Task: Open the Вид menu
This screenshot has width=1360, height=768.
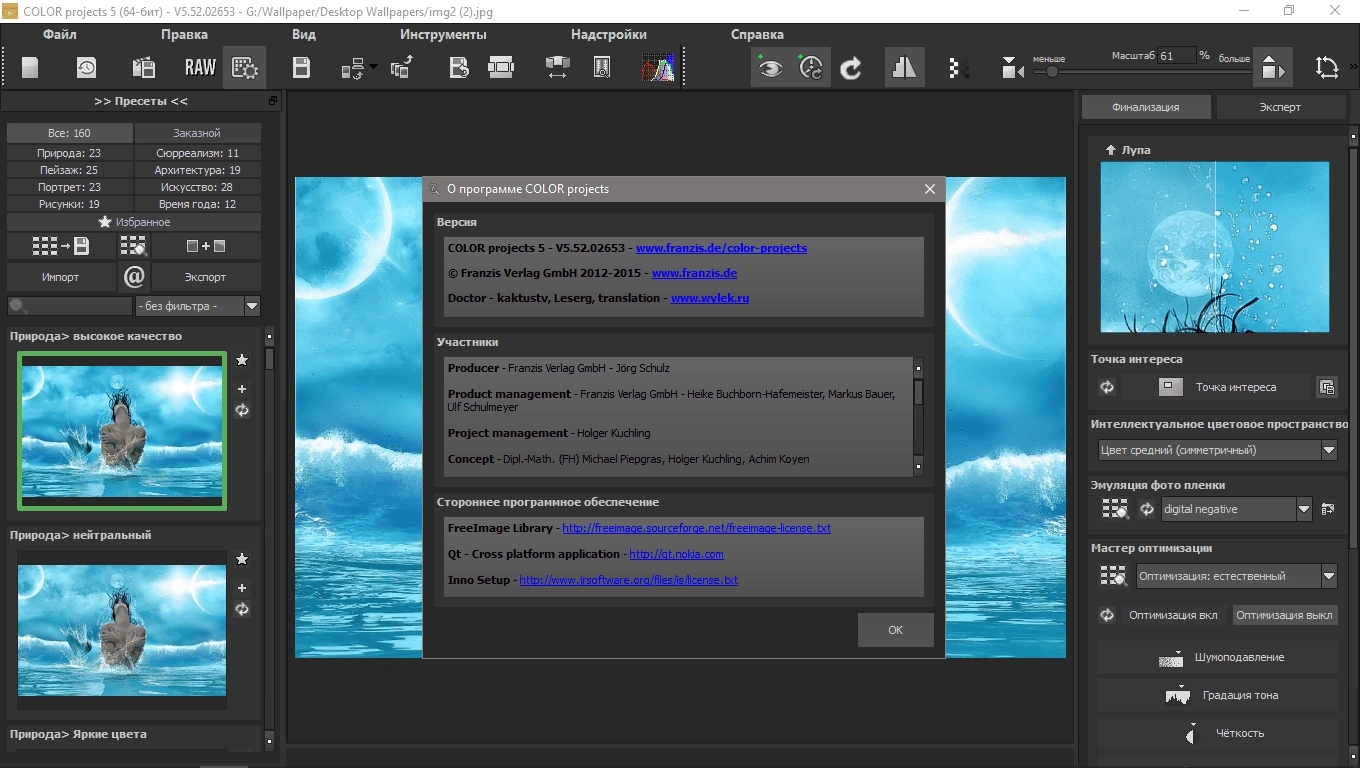Action: pos(304,34)
